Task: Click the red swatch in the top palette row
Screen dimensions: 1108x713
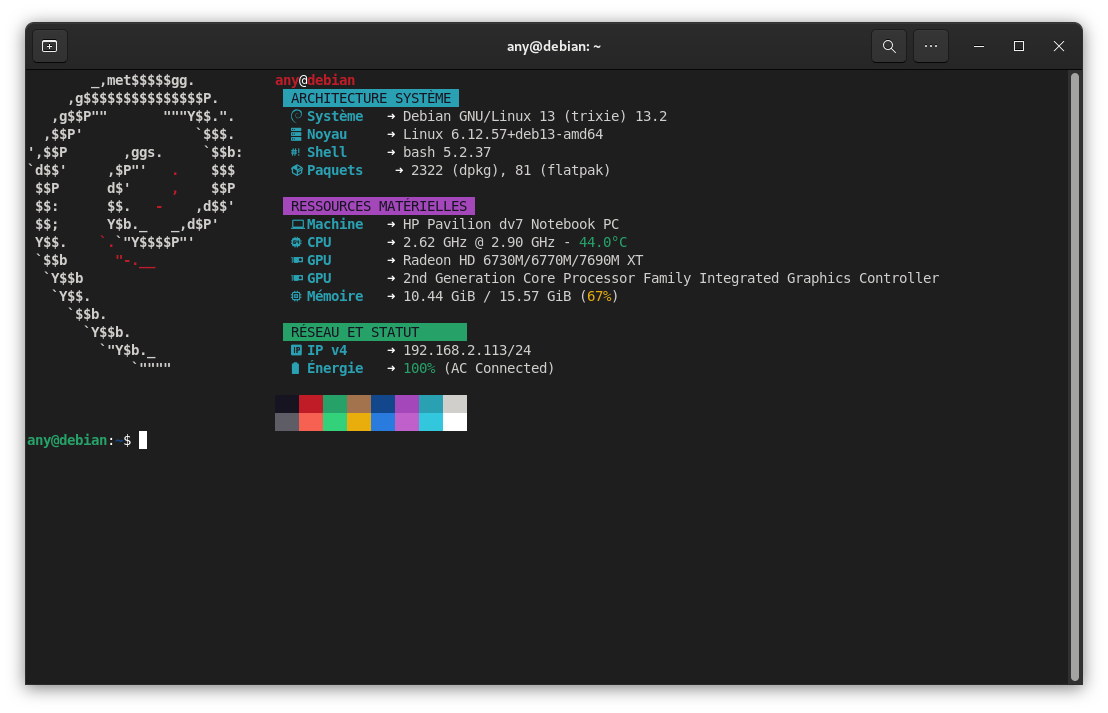Action: [311, 404]
